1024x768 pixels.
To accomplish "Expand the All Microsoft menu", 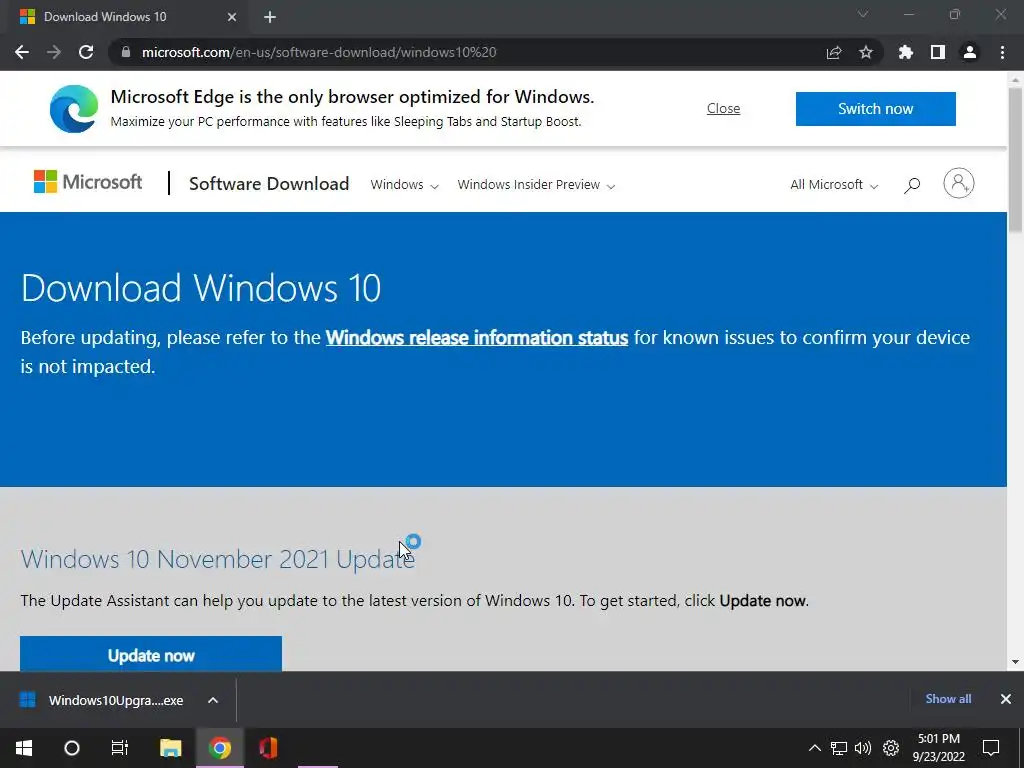I will coord(834,185).
